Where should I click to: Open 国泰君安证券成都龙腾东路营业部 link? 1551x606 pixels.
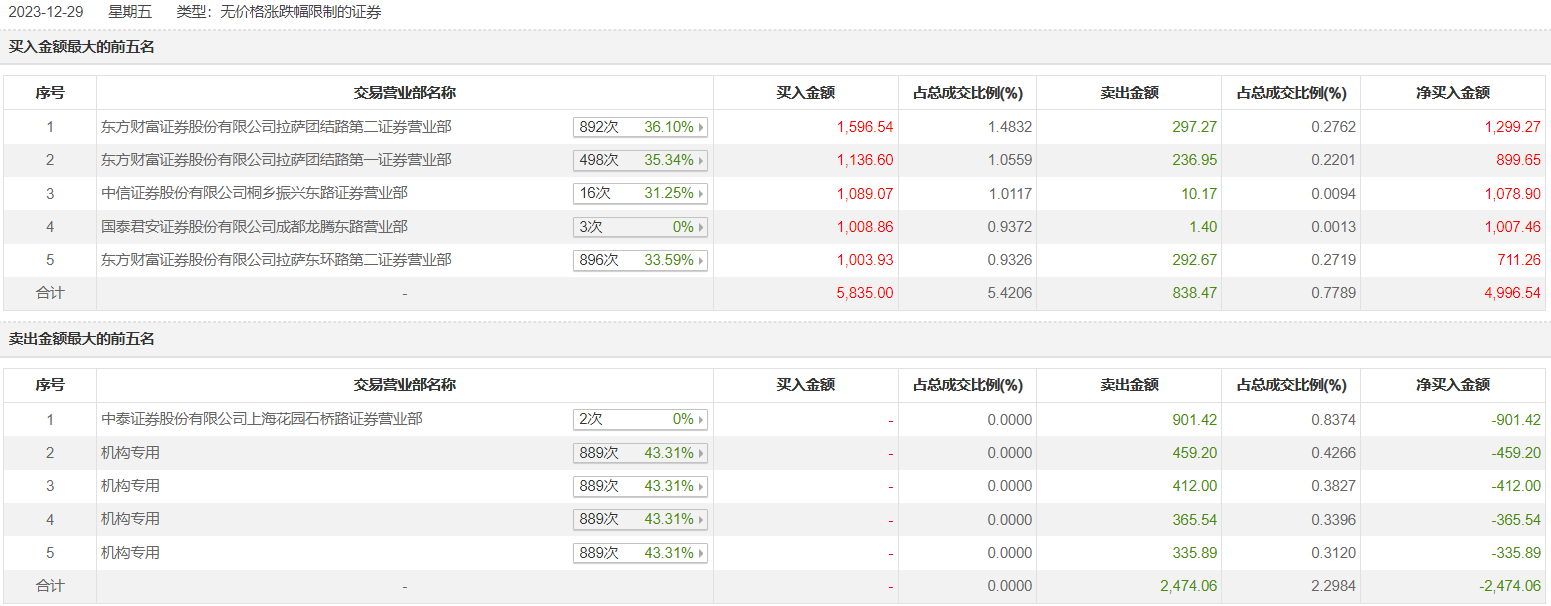pyautogui.click(x=254, y=227)
